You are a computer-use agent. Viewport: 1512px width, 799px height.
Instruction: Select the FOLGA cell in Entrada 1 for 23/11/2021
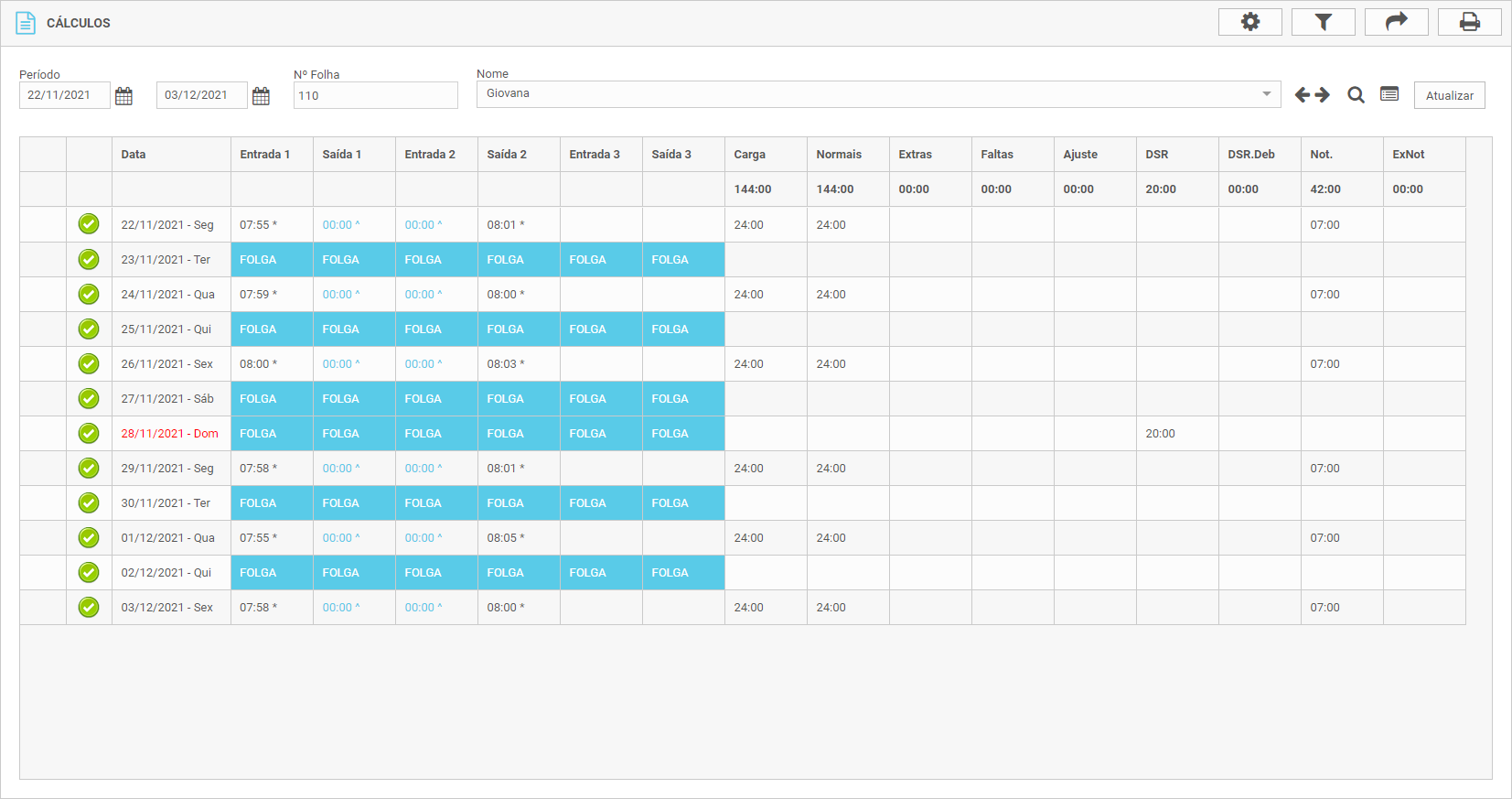point(272,260)
